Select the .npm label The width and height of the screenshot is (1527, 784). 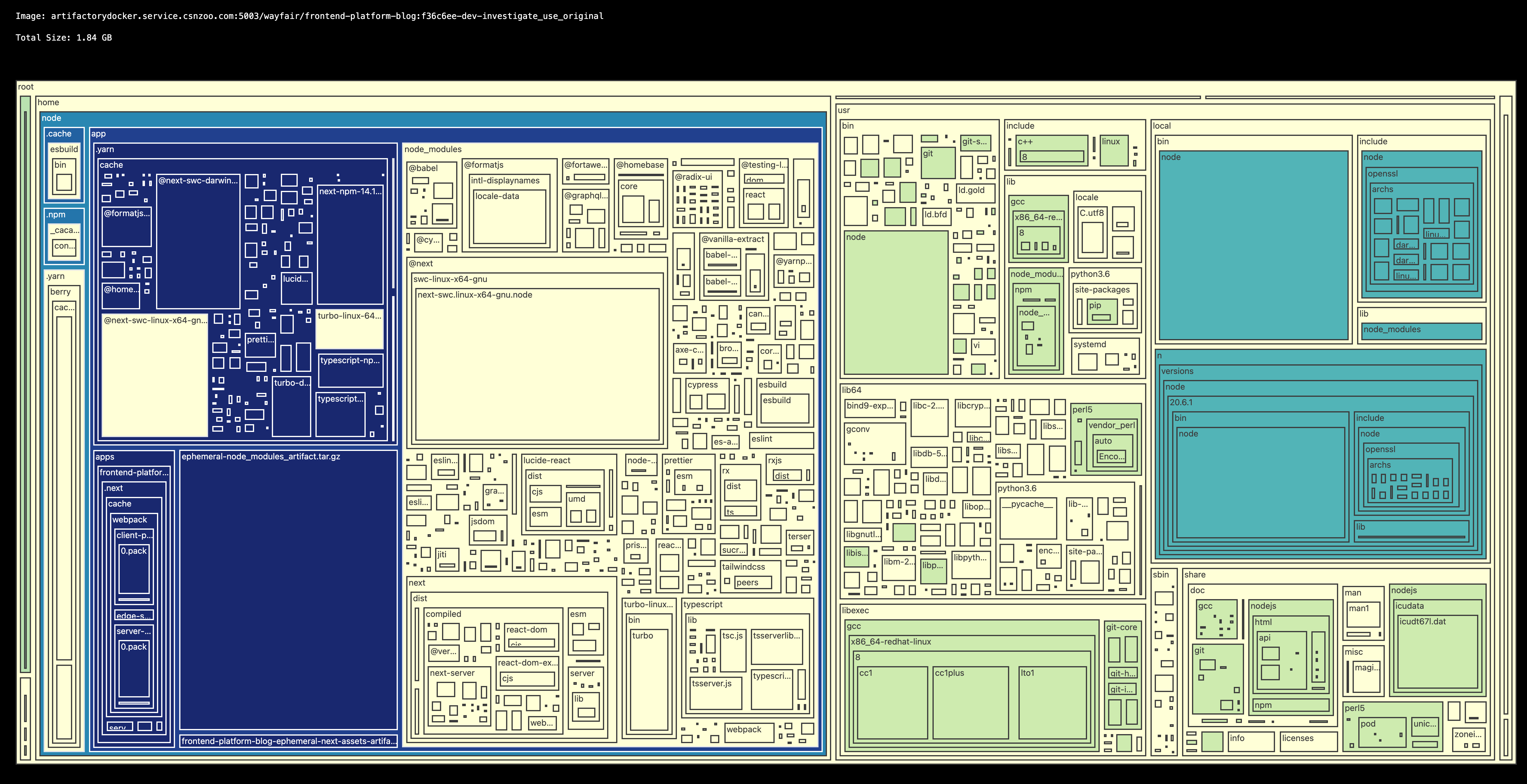[x=56, y=215]
